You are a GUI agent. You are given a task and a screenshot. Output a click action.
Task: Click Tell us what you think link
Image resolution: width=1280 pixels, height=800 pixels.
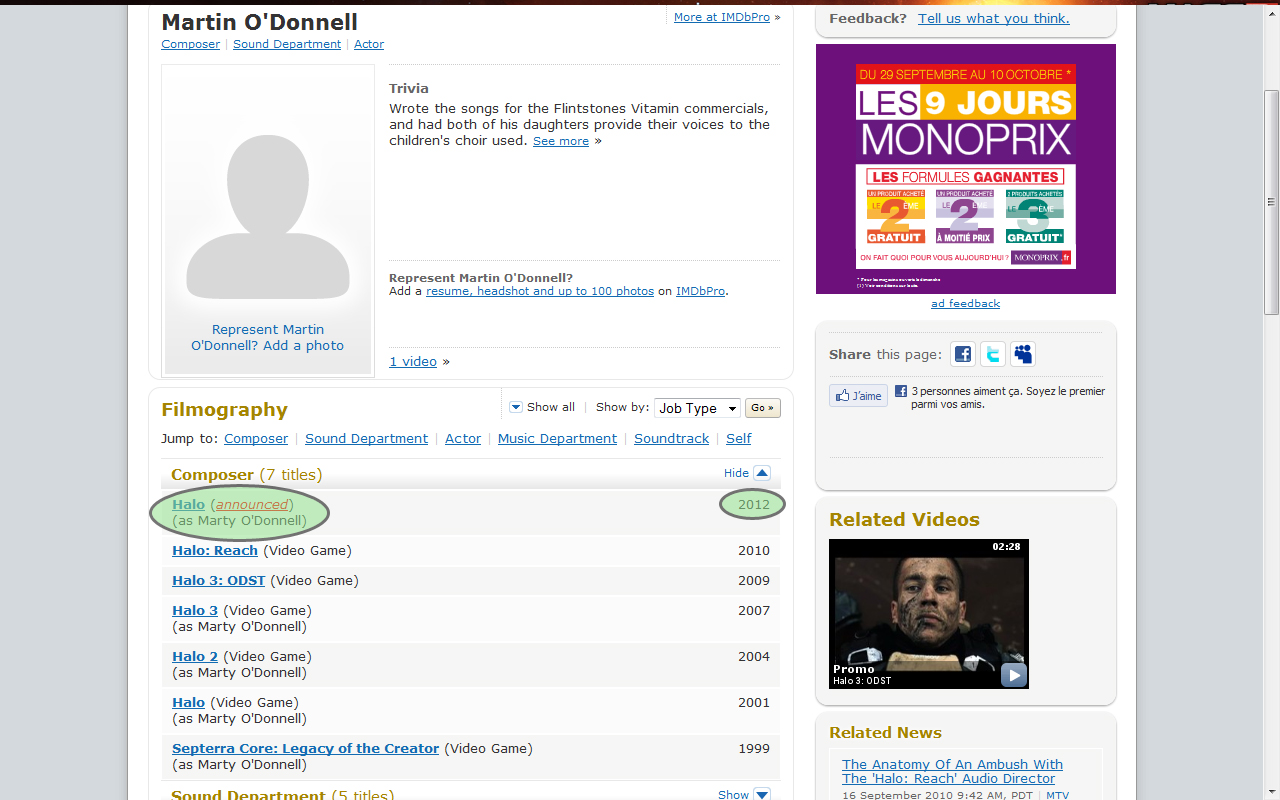point(993,18)
